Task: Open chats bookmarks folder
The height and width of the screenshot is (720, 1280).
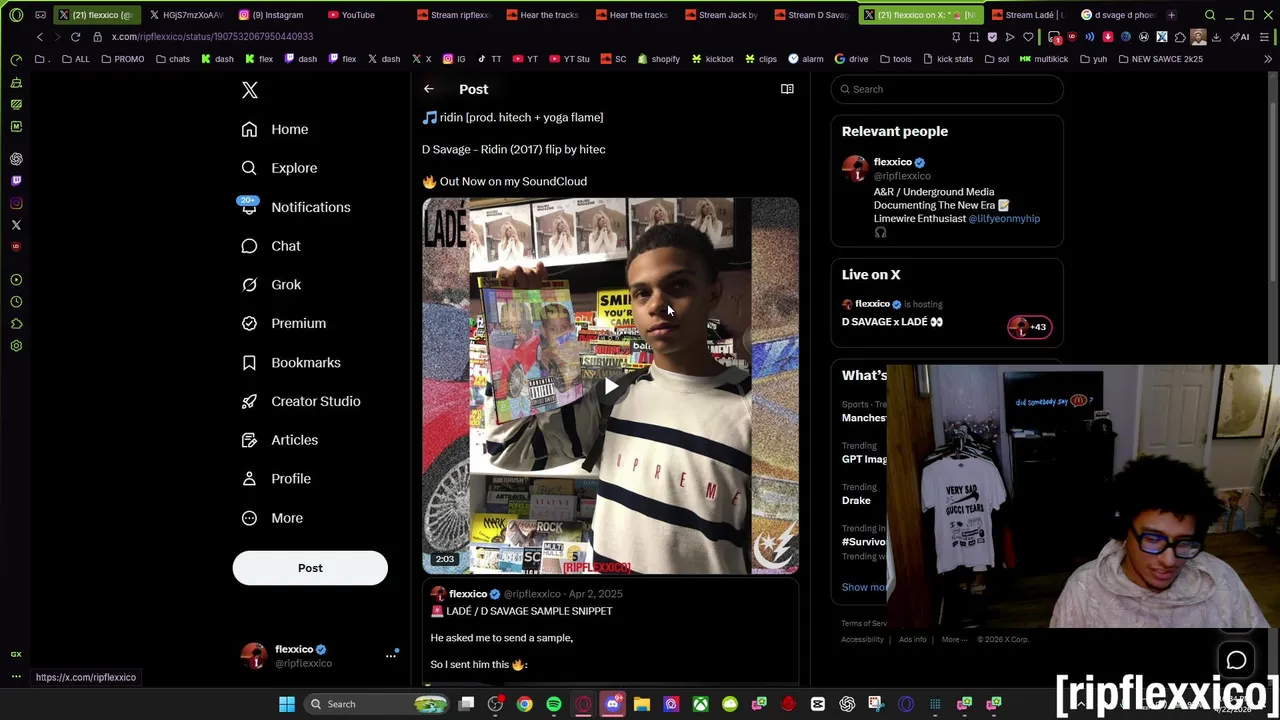Action: [x=172, y=59]
